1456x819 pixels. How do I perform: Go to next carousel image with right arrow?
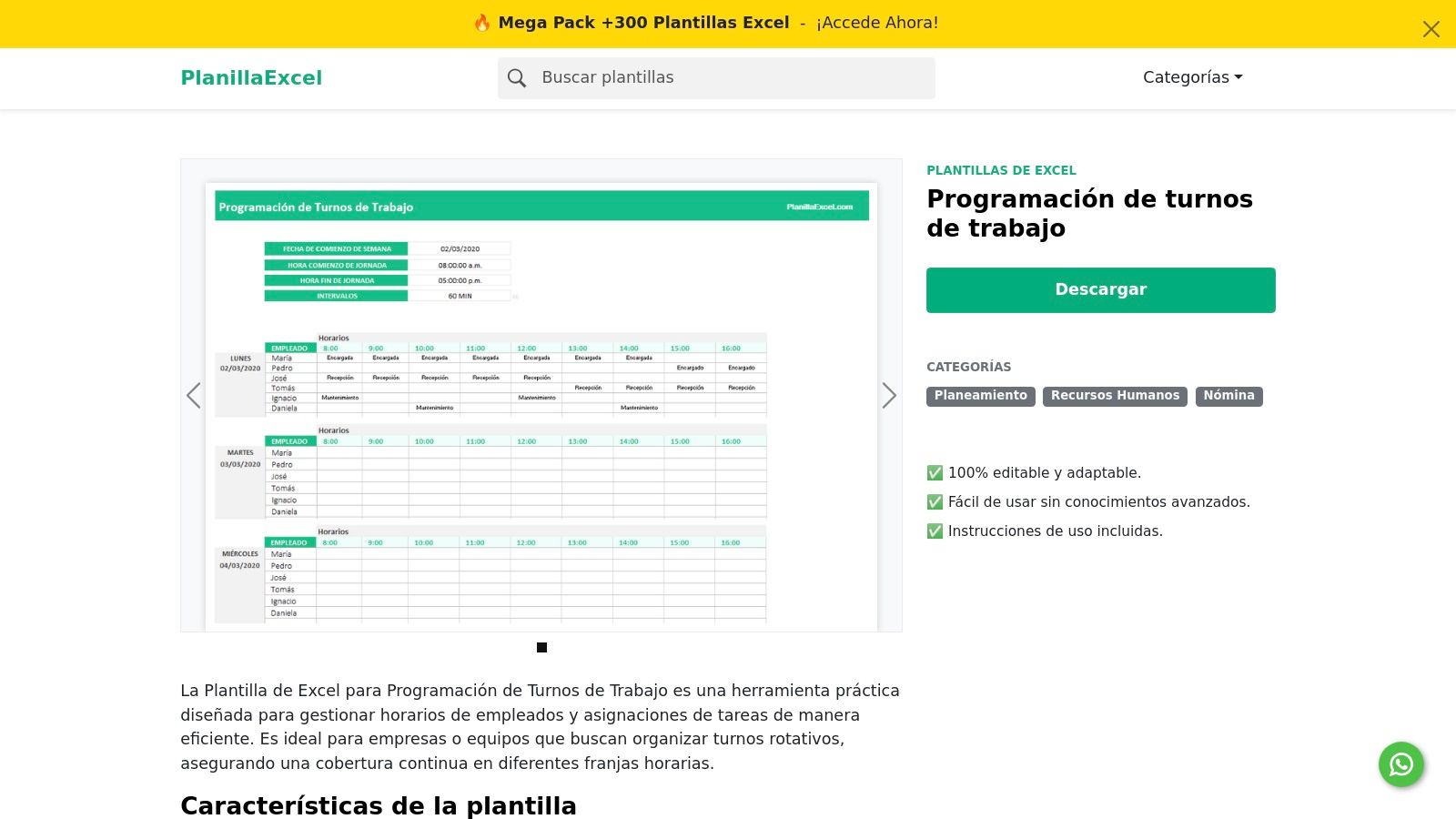(889, 395)
